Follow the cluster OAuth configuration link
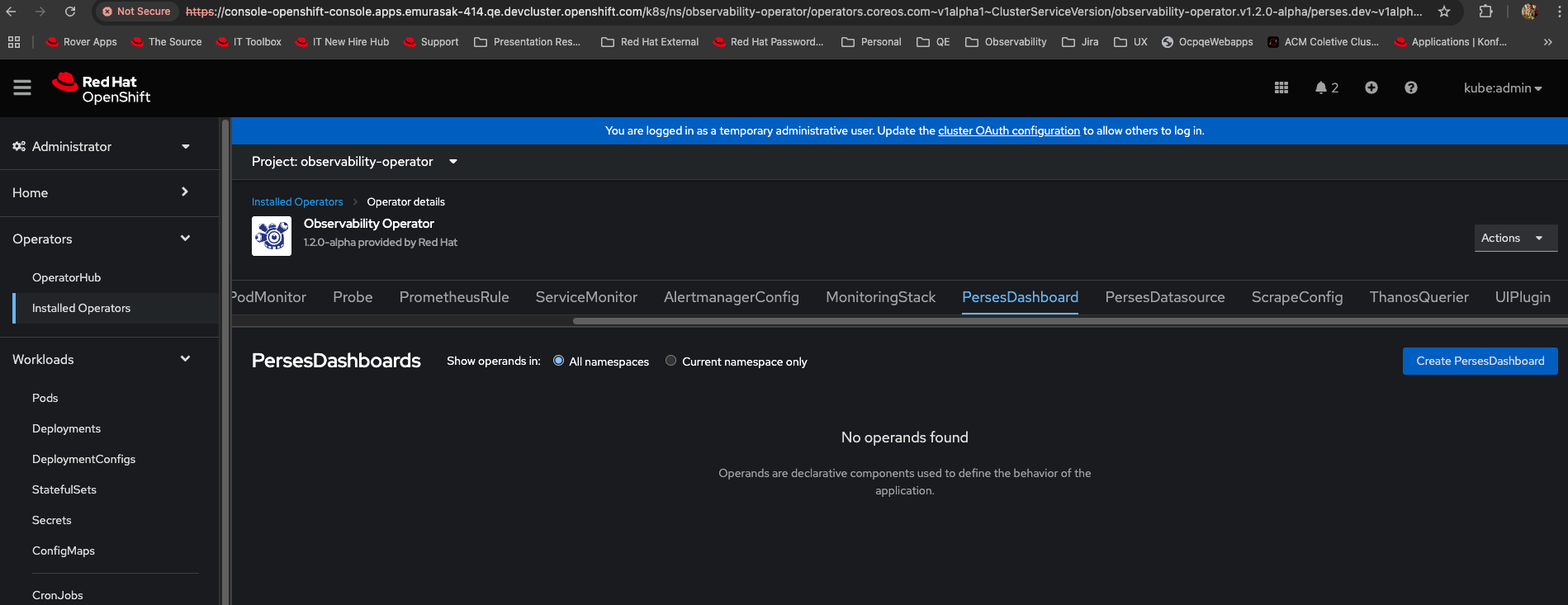The width and height of the screenshot is (1568, 605). (x=1009, y=130)
